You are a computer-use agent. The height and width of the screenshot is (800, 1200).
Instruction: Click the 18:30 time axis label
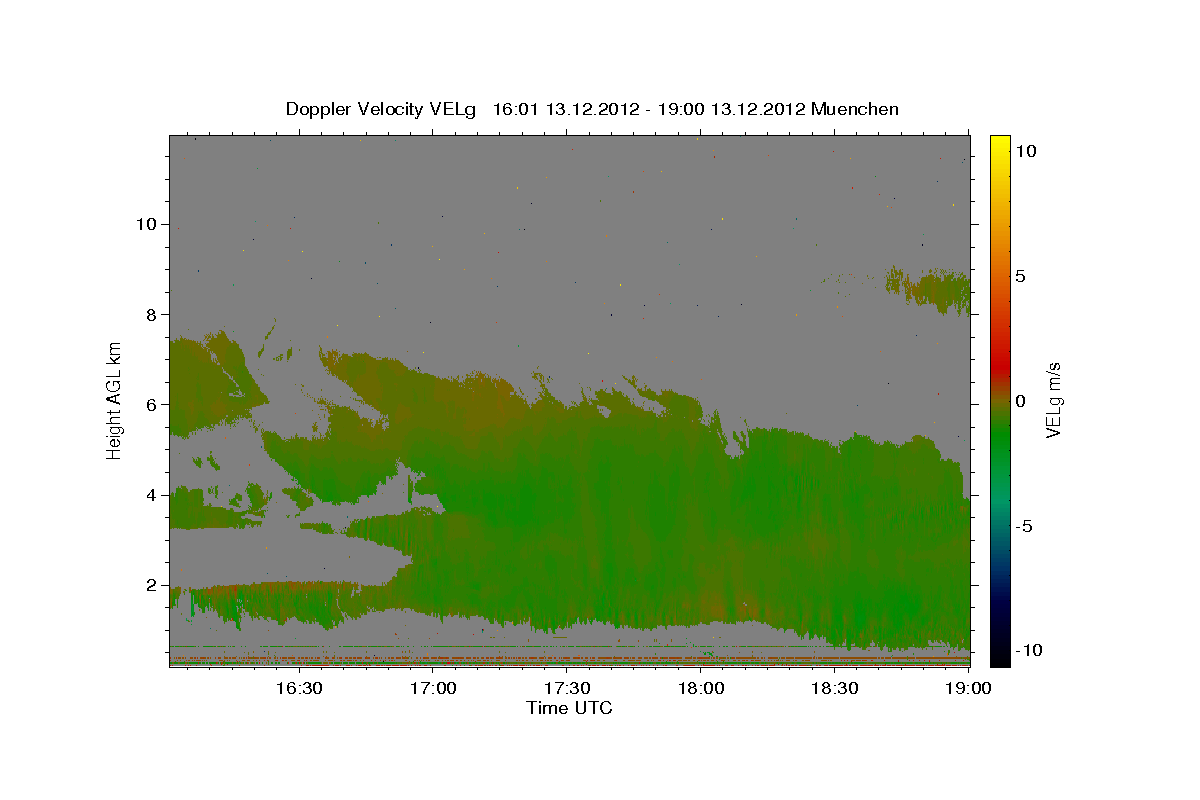coord(835,688)
